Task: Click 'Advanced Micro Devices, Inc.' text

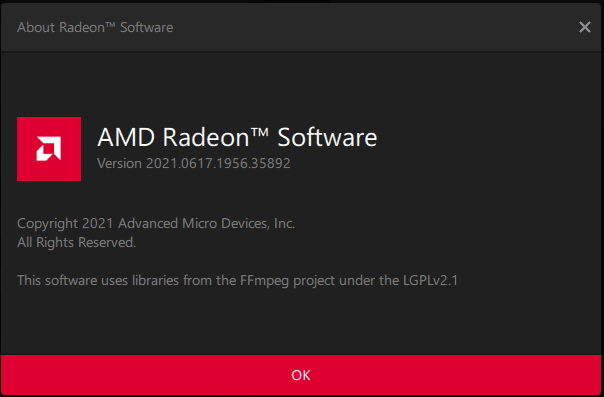Action: 206,223
